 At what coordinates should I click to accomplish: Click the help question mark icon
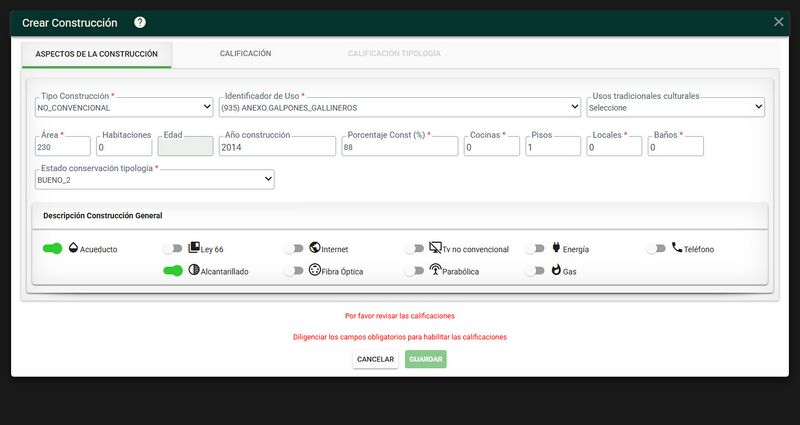(x=140, y=22)
